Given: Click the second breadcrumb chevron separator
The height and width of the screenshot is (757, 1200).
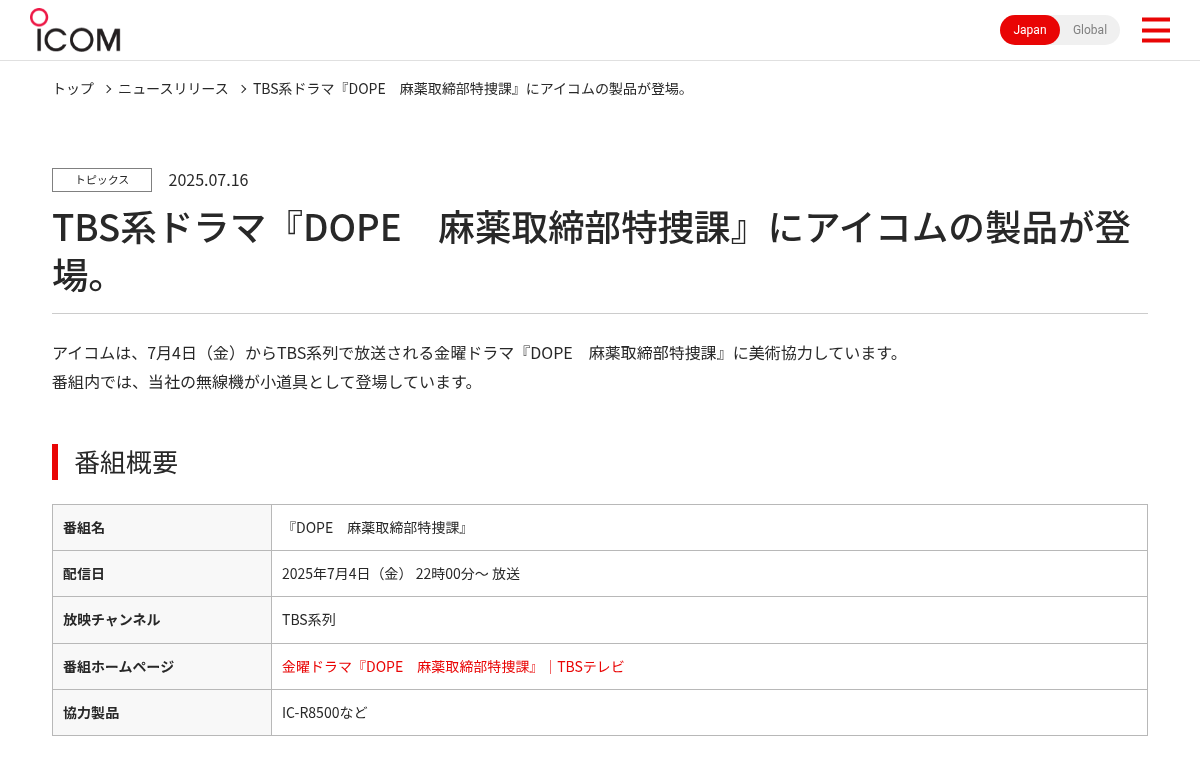Looking at the screenshot, I should pos(242,89).
